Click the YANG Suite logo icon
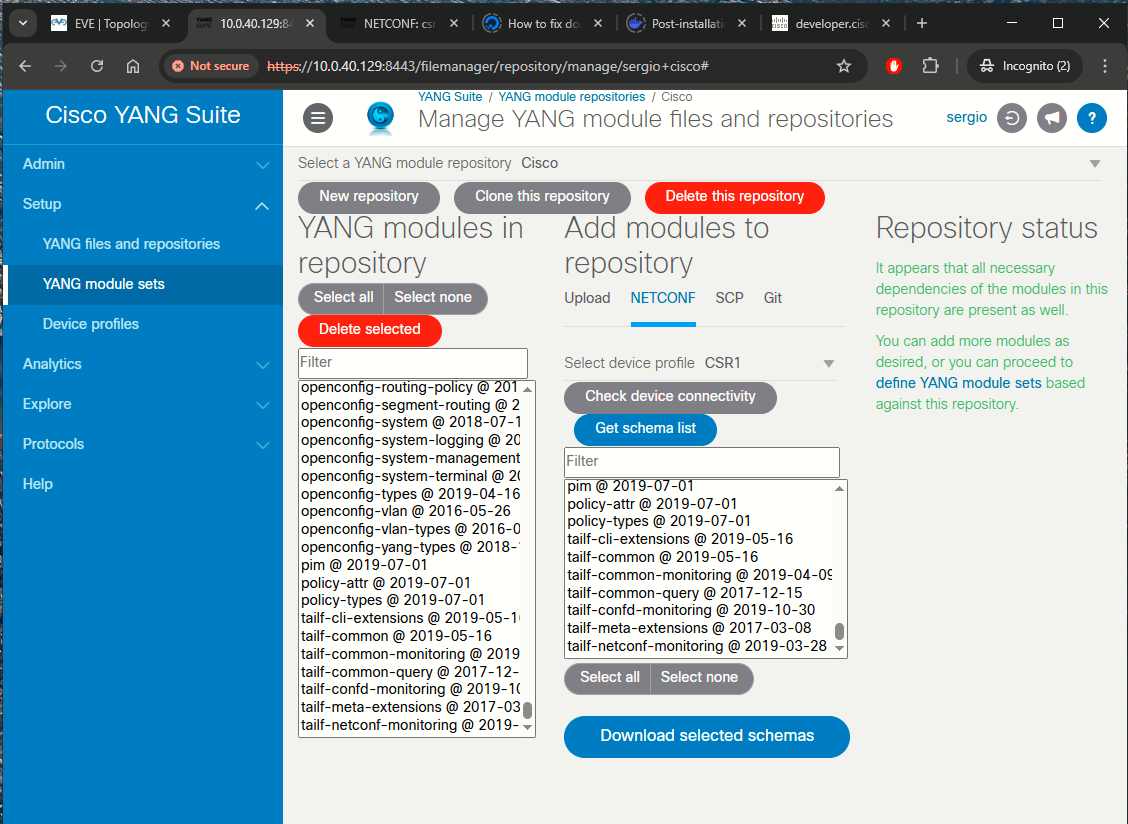This screenshot has height=824, width=1128. [381, 117]
